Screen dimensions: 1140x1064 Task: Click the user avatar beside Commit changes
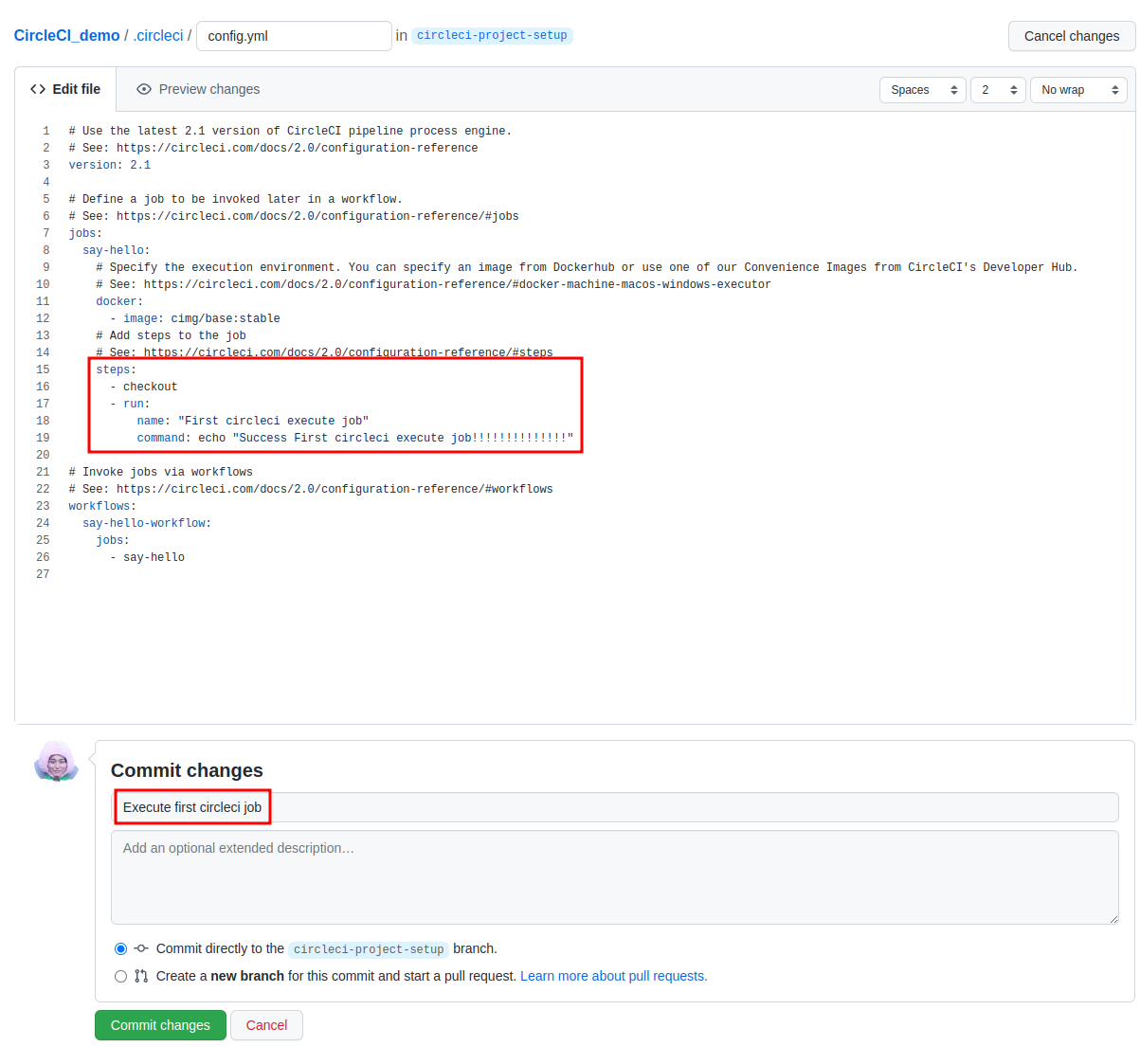tap(57, 762)
